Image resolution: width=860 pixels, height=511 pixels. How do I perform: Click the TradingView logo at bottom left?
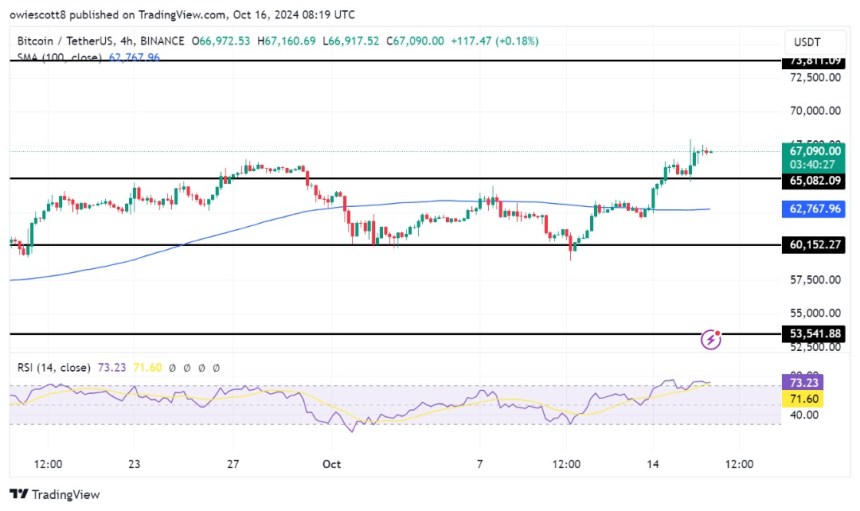point(55,494)
